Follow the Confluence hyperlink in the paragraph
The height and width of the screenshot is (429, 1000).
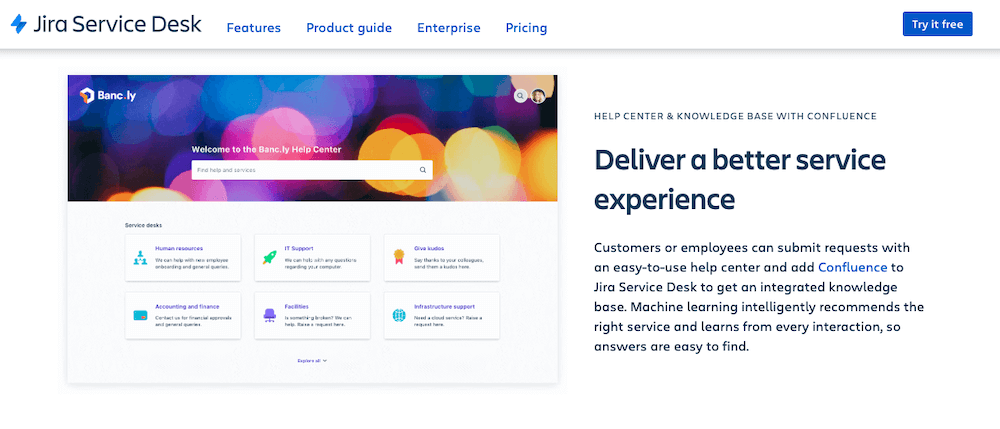(x=852, y=267)
